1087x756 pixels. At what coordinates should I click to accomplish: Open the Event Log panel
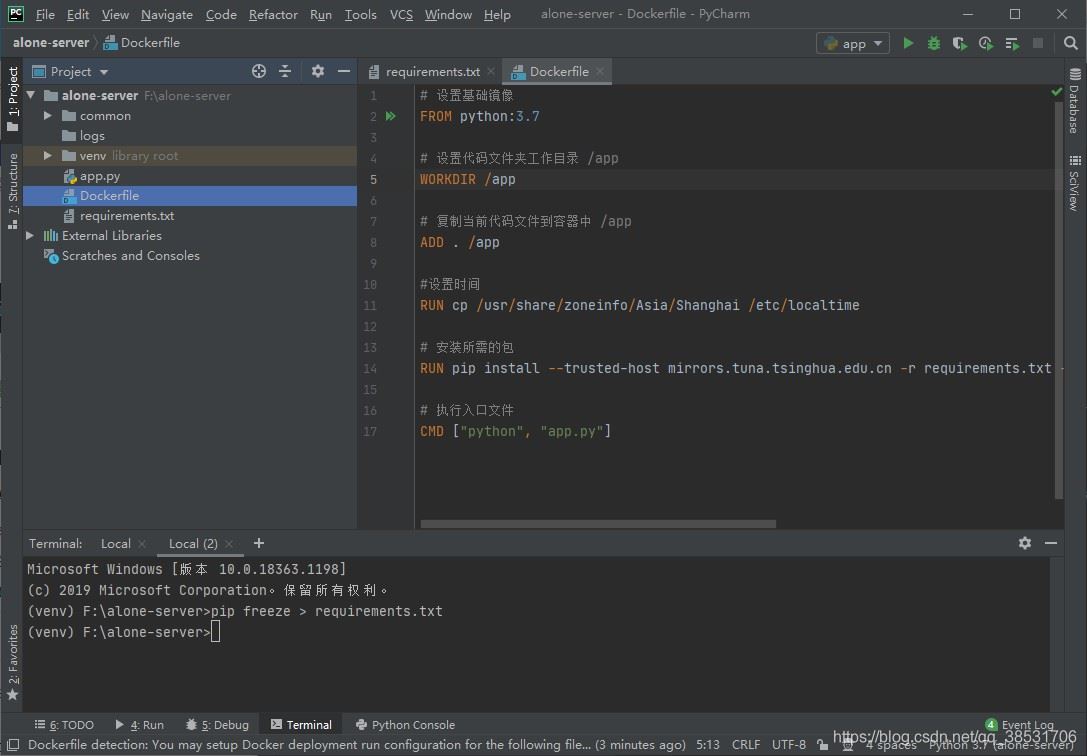1020,725
